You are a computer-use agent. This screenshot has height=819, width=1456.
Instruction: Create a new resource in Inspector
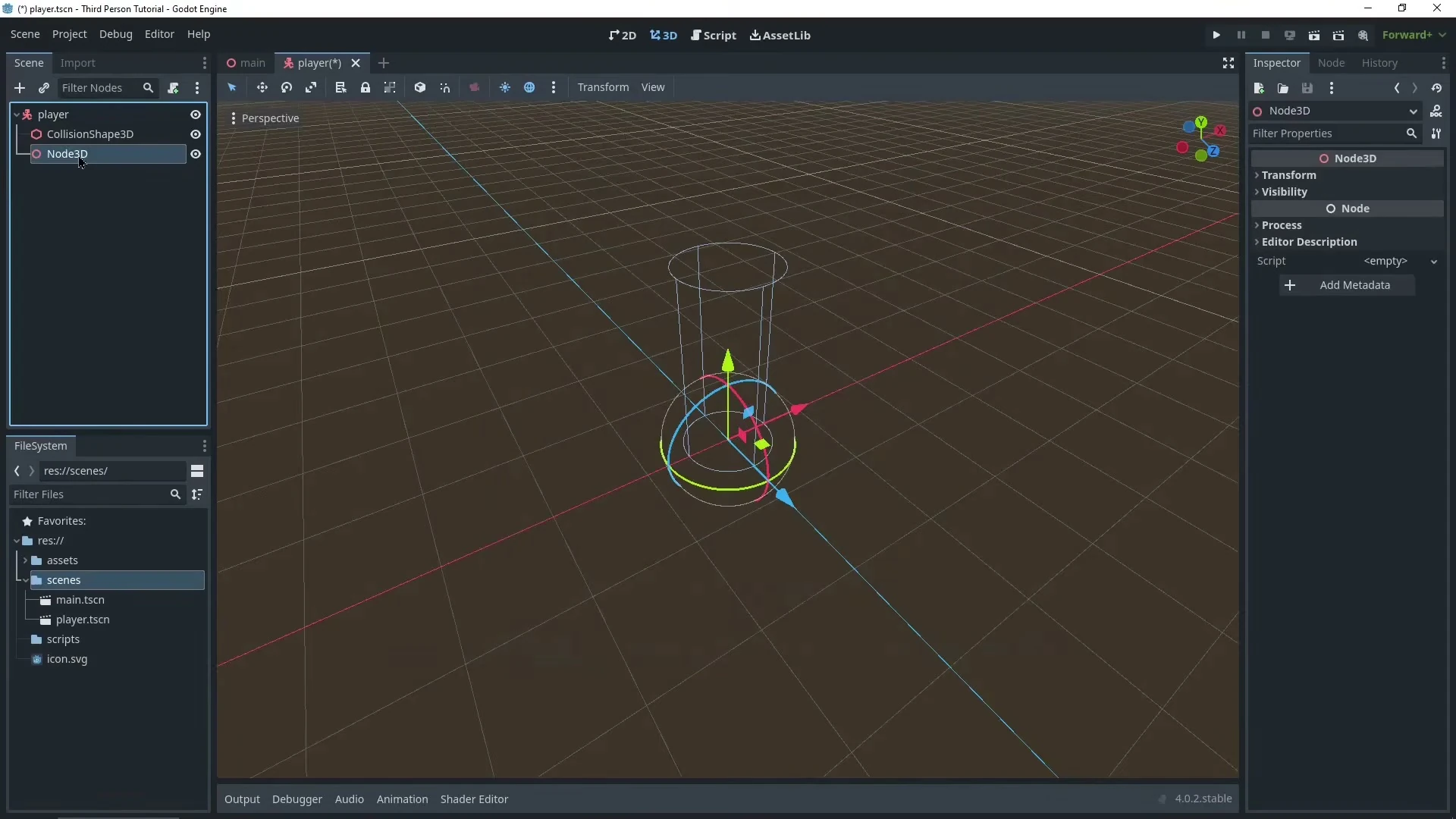click(x=1259, y=88)
